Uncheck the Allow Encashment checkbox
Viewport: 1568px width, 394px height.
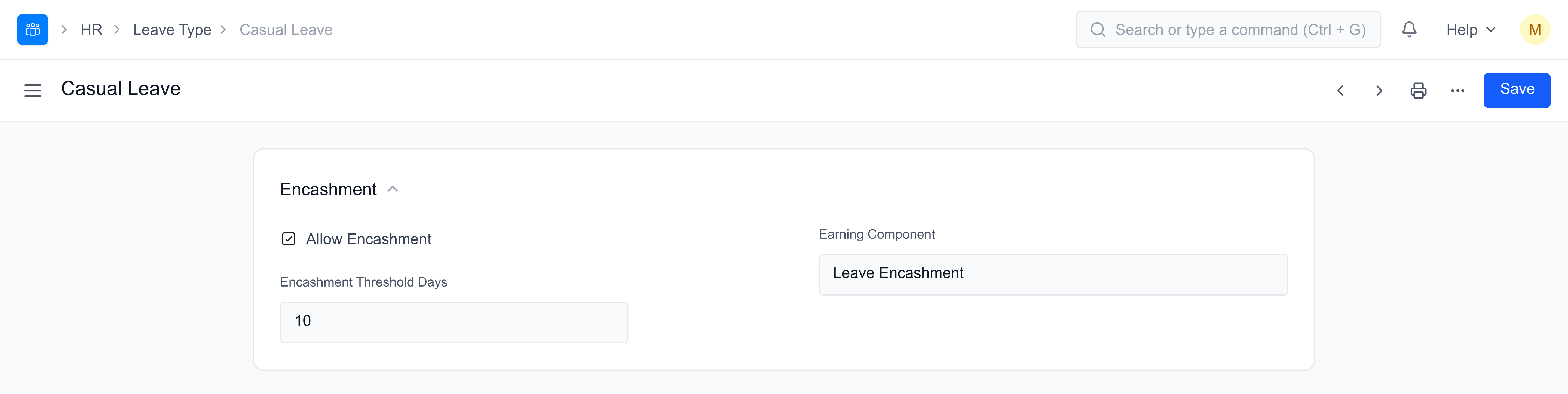pyautogui.click(x=289, y=239)
